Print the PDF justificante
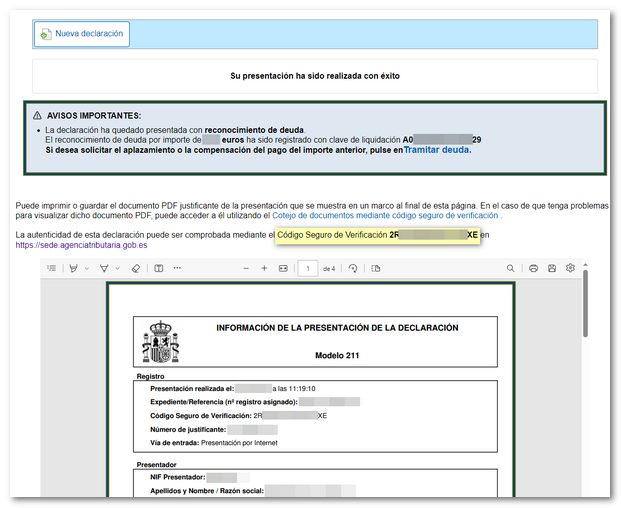Screen dimensions: 621x508 click(x=534, y=268)
